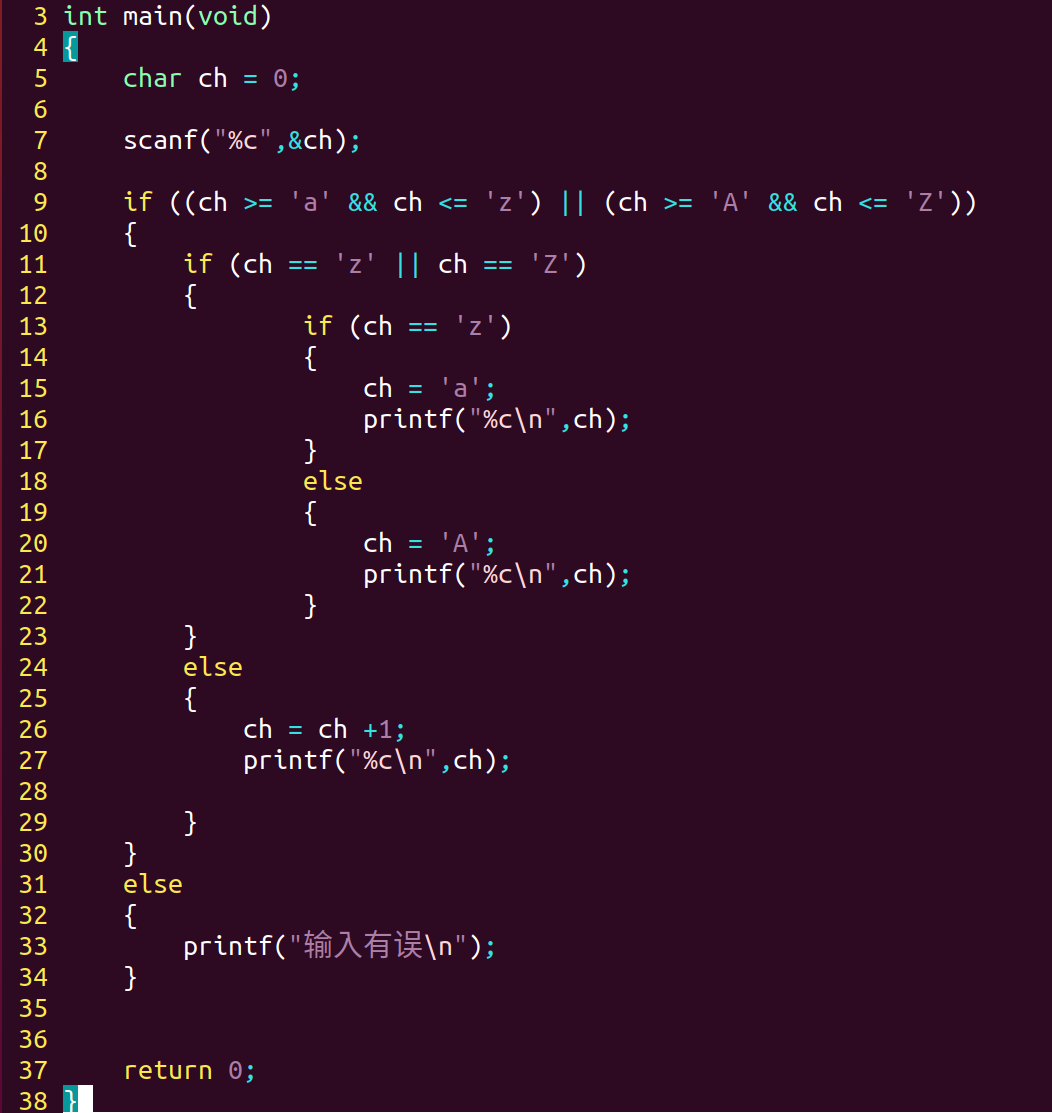Click the 'if (ch == 'z')' line 13
Screen dimensions: 1052x1113
pos(407,327)
